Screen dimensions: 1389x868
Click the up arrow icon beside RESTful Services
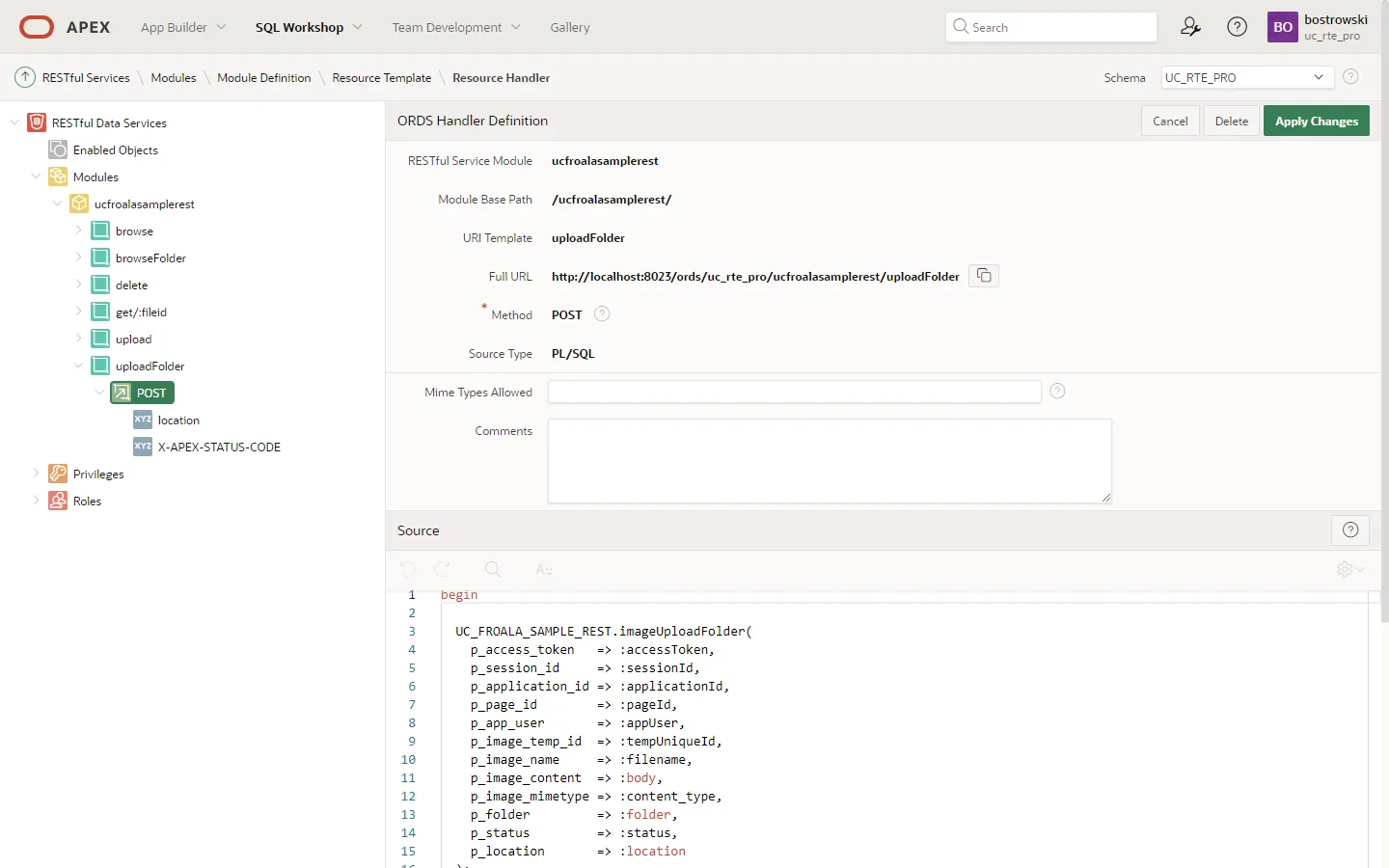coord(25,77)
